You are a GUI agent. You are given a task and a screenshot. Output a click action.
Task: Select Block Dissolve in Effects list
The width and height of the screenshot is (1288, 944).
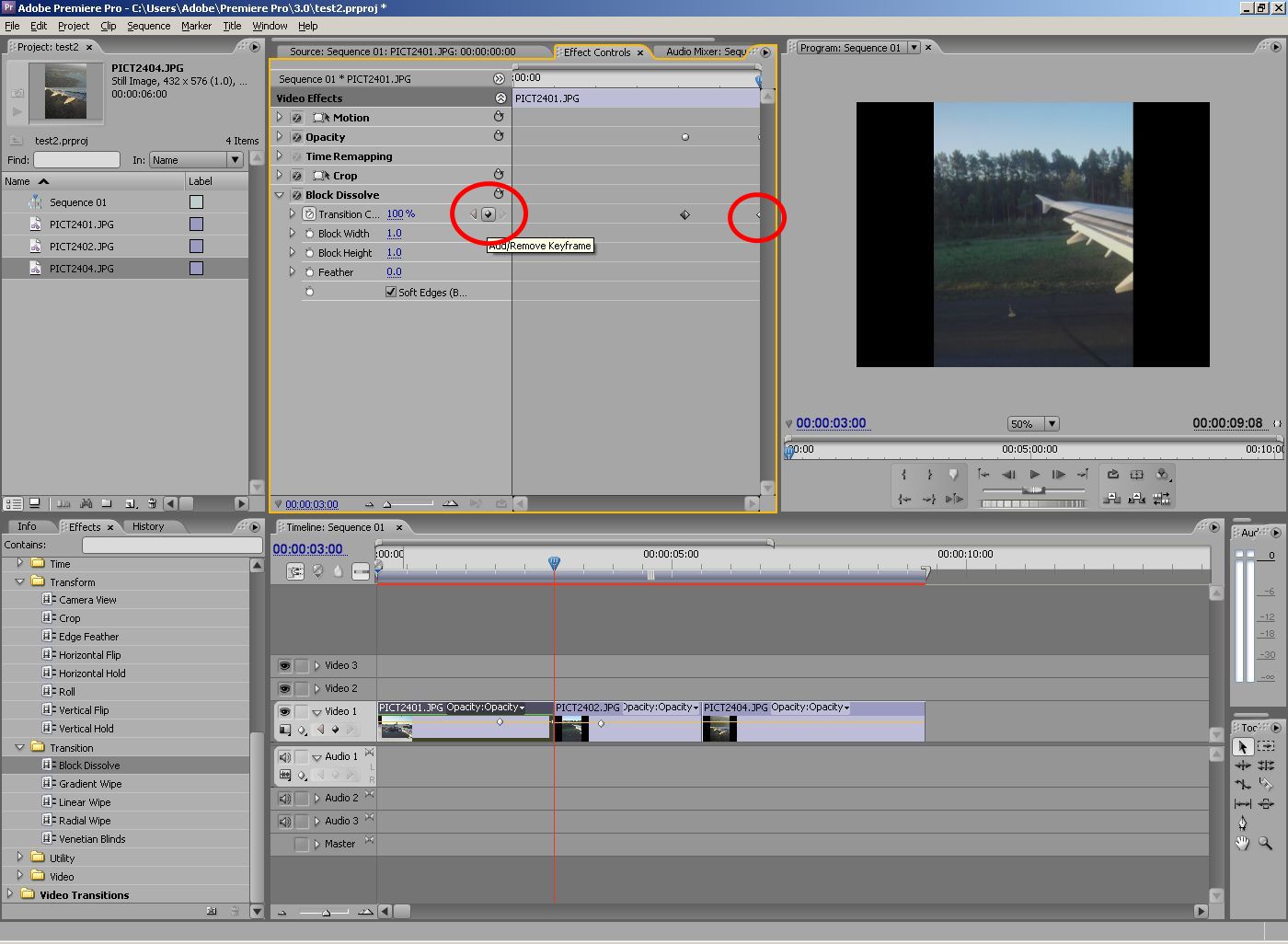[89, 766]
